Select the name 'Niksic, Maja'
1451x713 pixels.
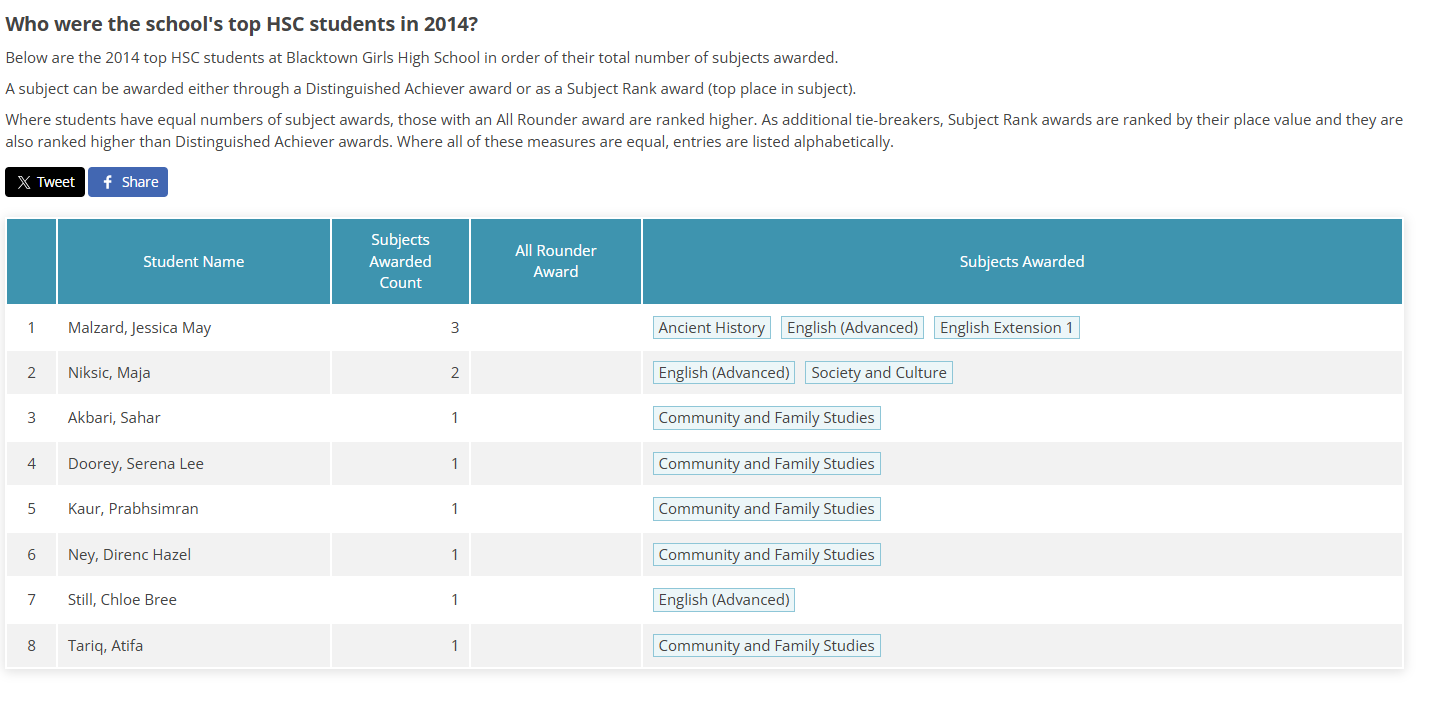tap(109, 373)
